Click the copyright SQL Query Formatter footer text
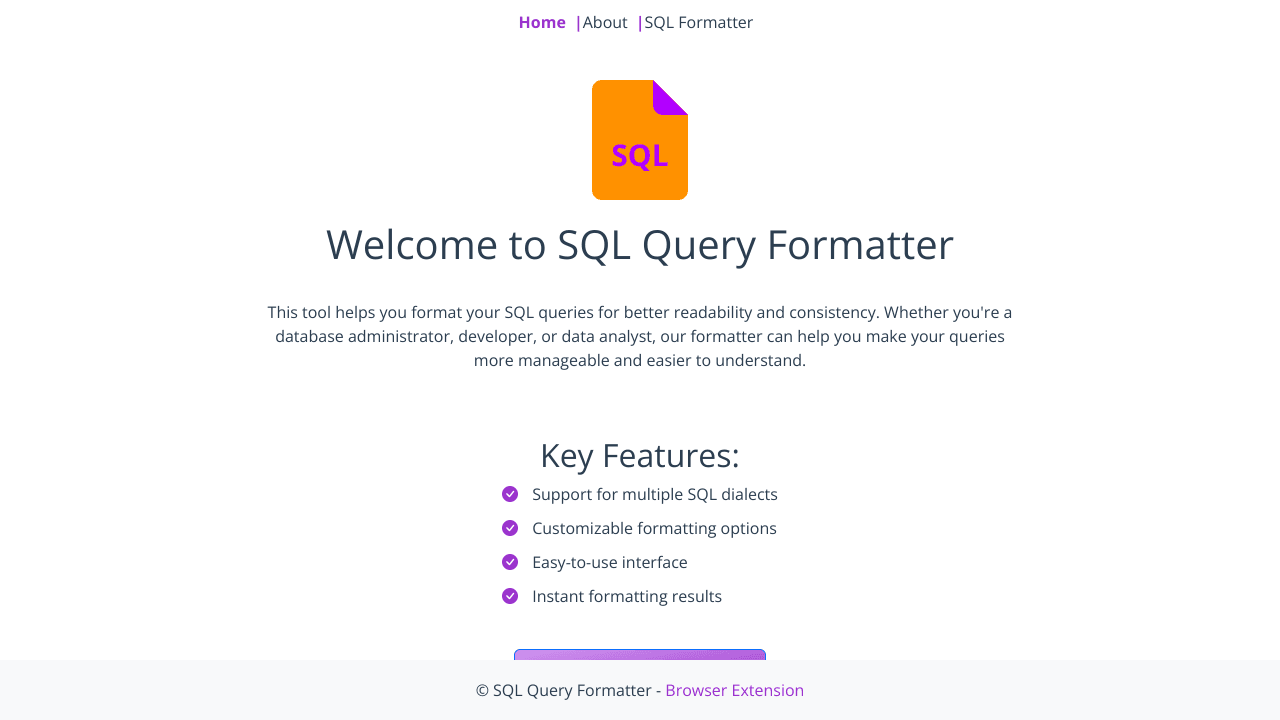The image size is (1280, 720). 564,690
